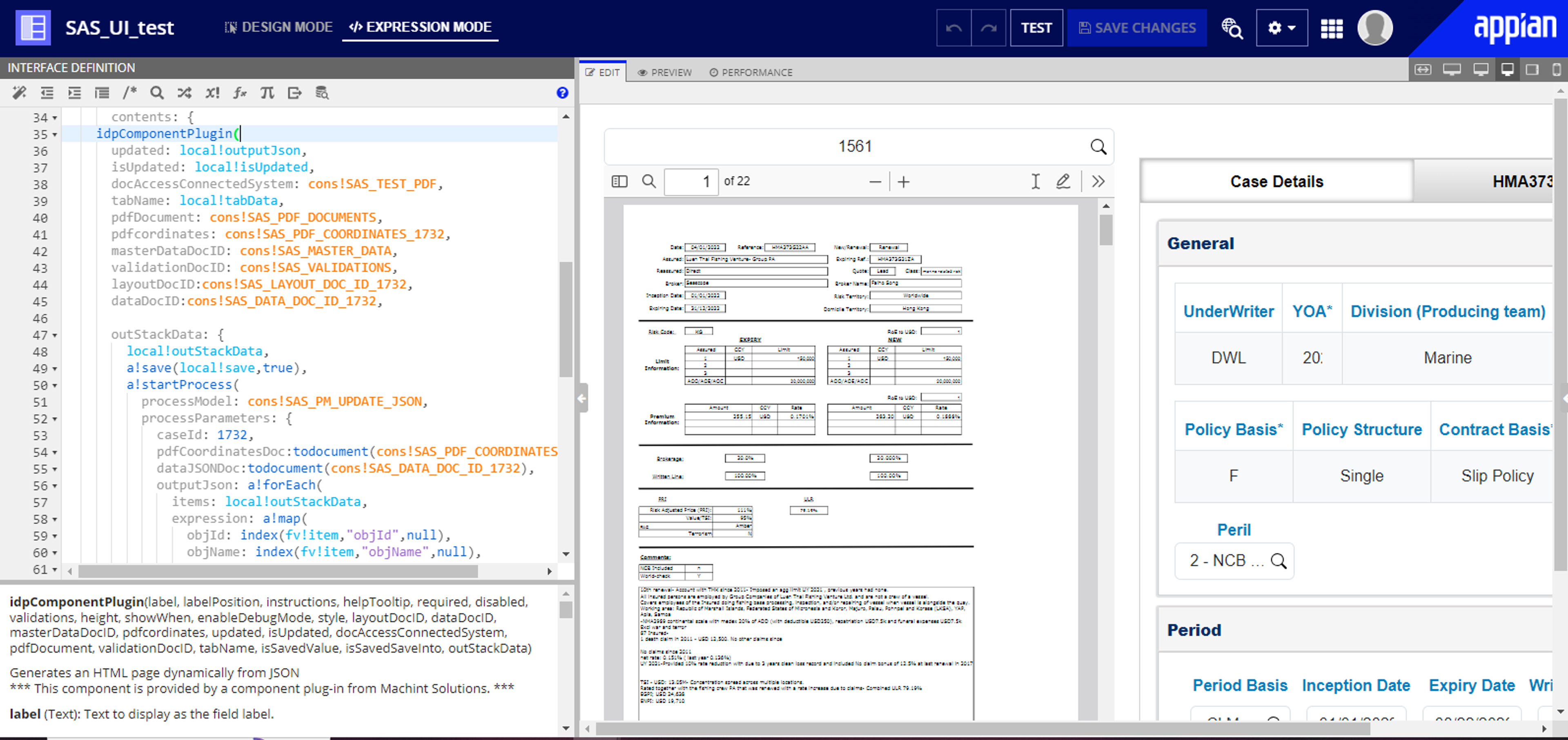Viewport: 1568px width, 740px height.
Task: Click the shuffle arrows toolbar icon
Action: pyautogui.click(x=185, y=92)
